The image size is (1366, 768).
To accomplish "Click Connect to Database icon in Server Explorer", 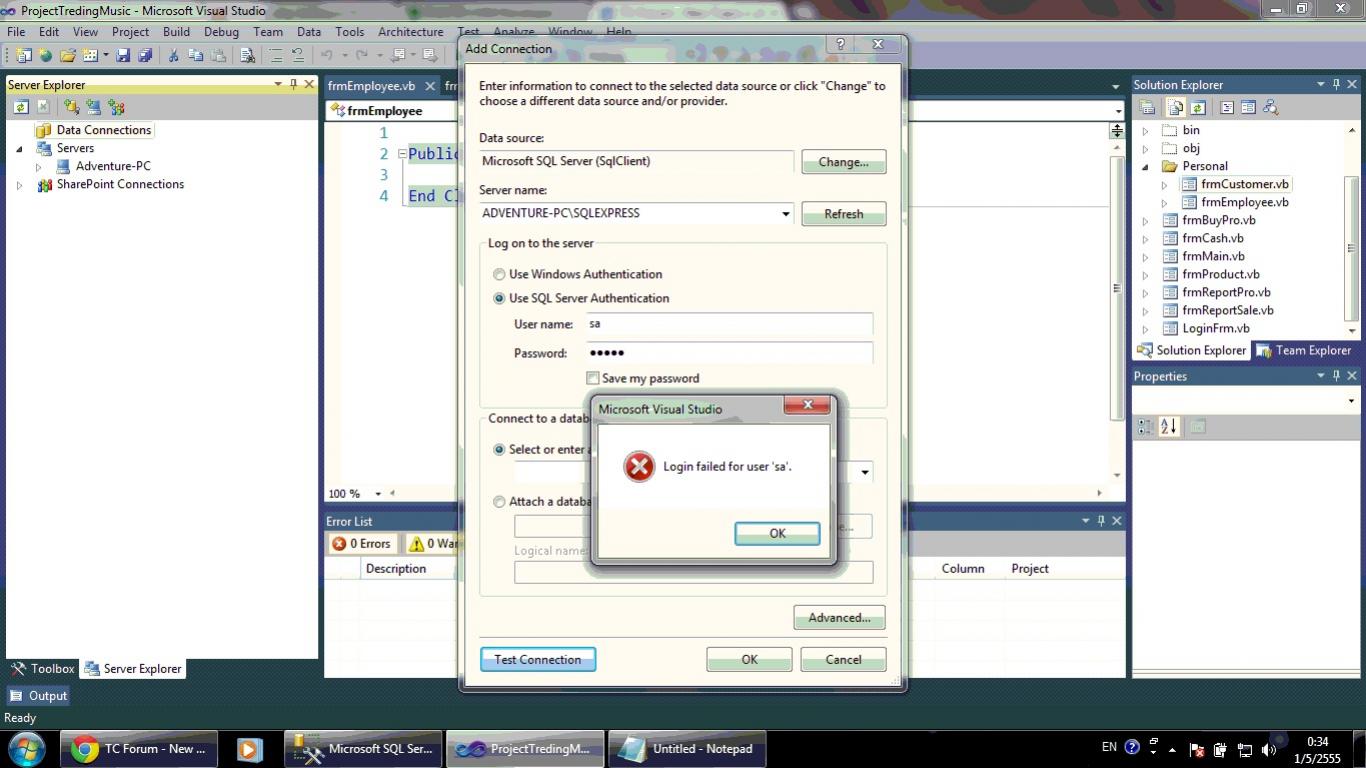I will [x=71, y=107].
